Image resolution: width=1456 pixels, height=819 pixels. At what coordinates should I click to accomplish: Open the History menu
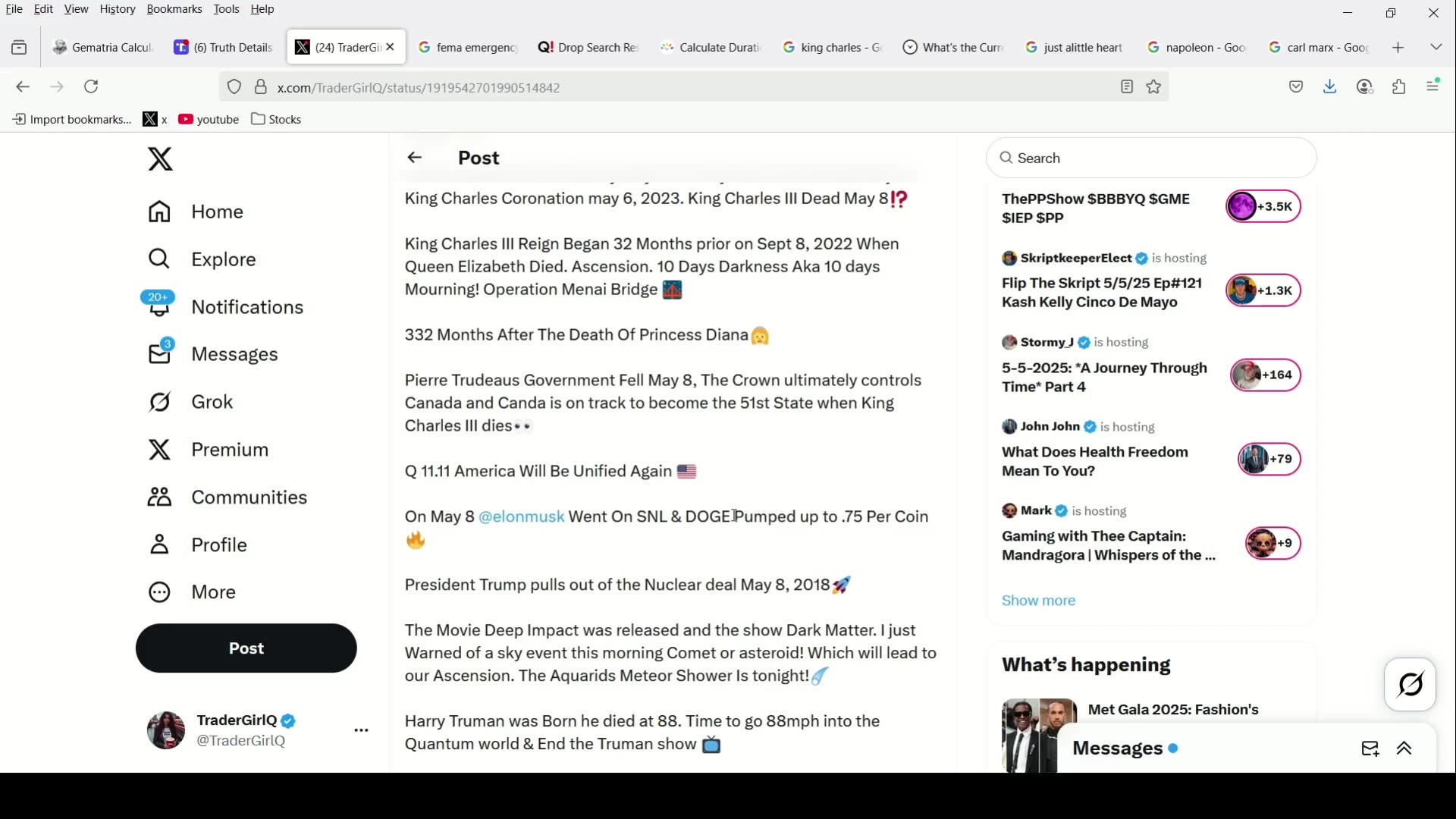point(118,10)
